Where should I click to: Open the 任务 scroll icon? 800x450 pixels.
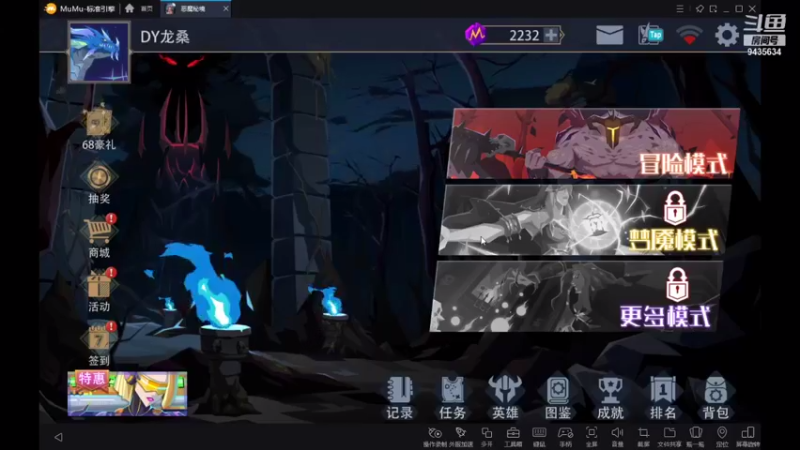point(453,397)
